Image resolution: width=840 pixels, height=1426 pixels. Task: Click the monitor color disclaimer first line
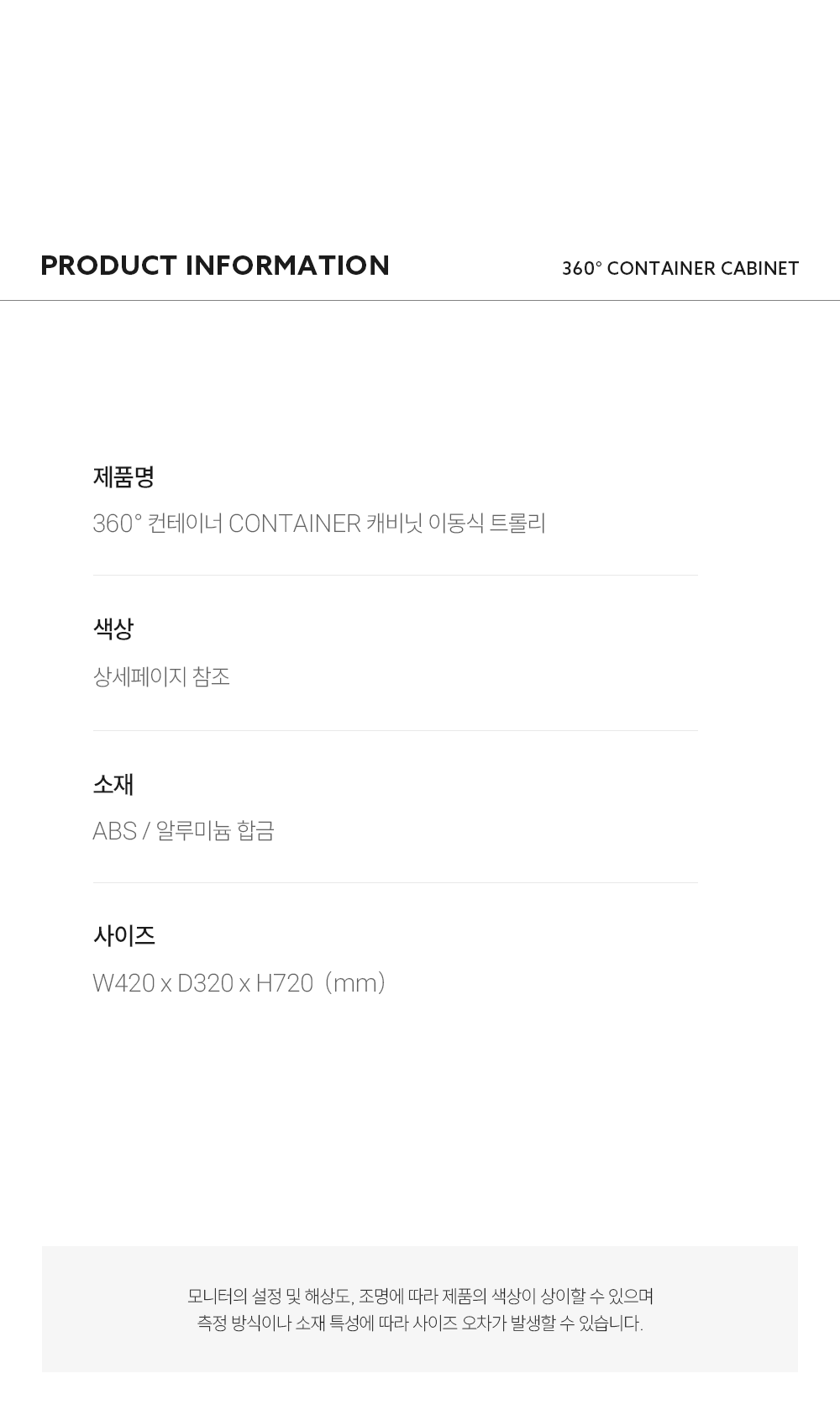(x=420, y=1296)
